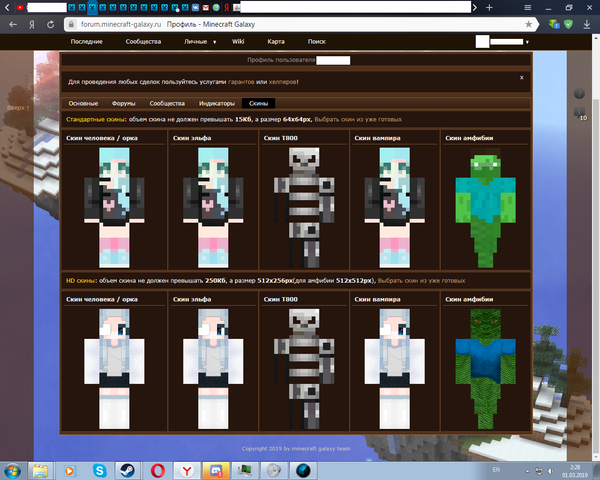600x480 pixels.
Task: Follow the хелперов link
Action: (282, 82)
